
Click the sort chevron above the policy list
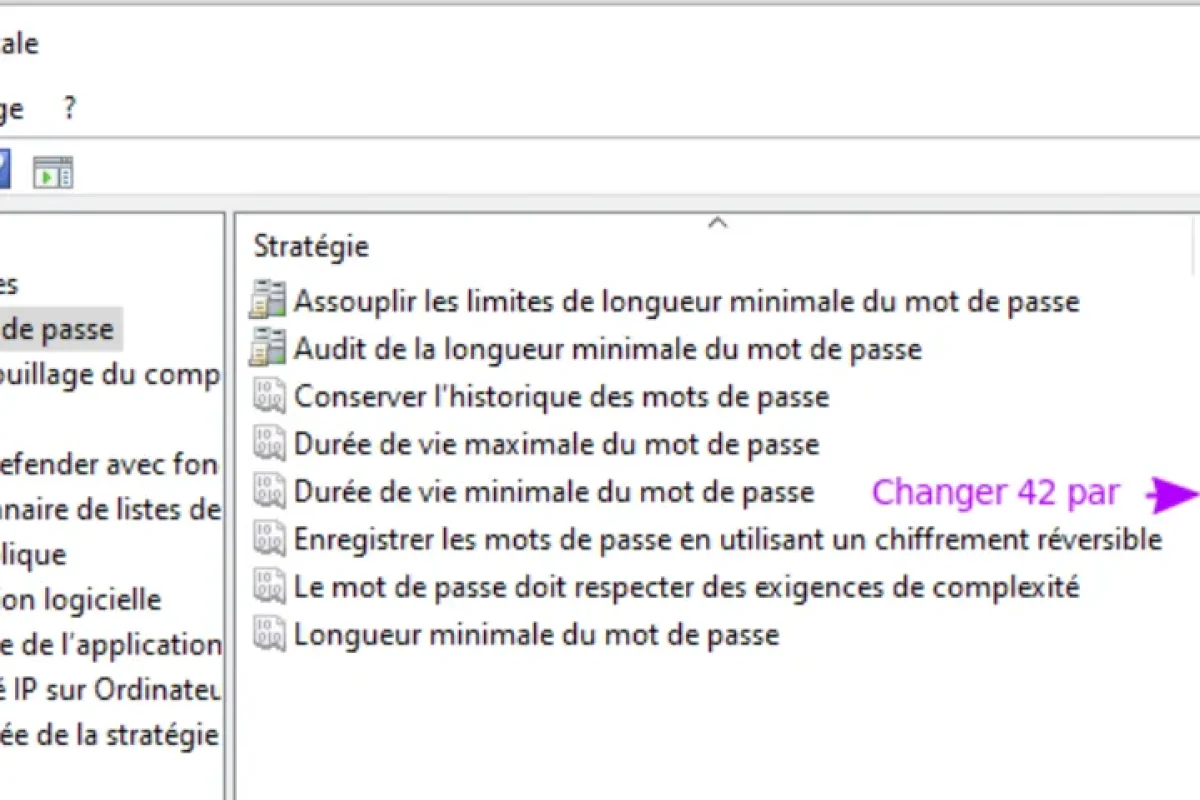(x=717, y=224)
